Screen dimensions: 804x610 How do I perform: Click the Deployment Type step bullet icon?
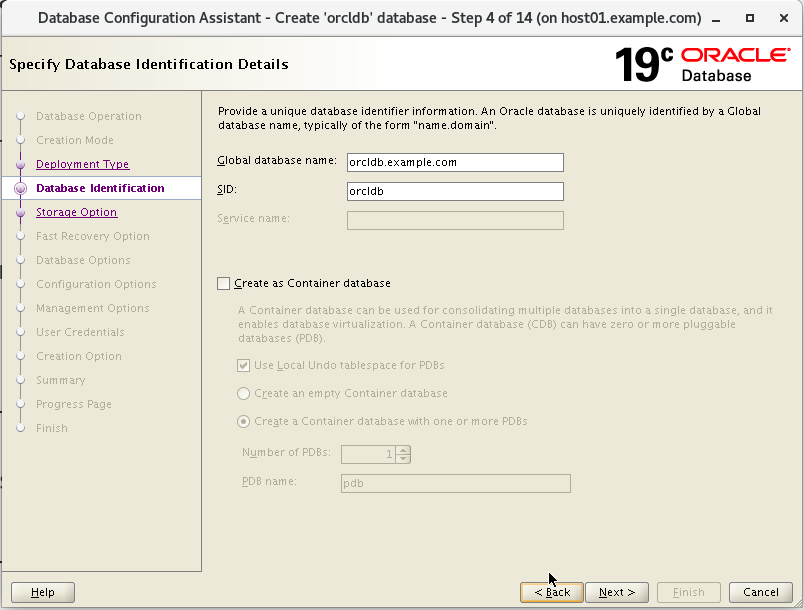[x=21, y=165]
